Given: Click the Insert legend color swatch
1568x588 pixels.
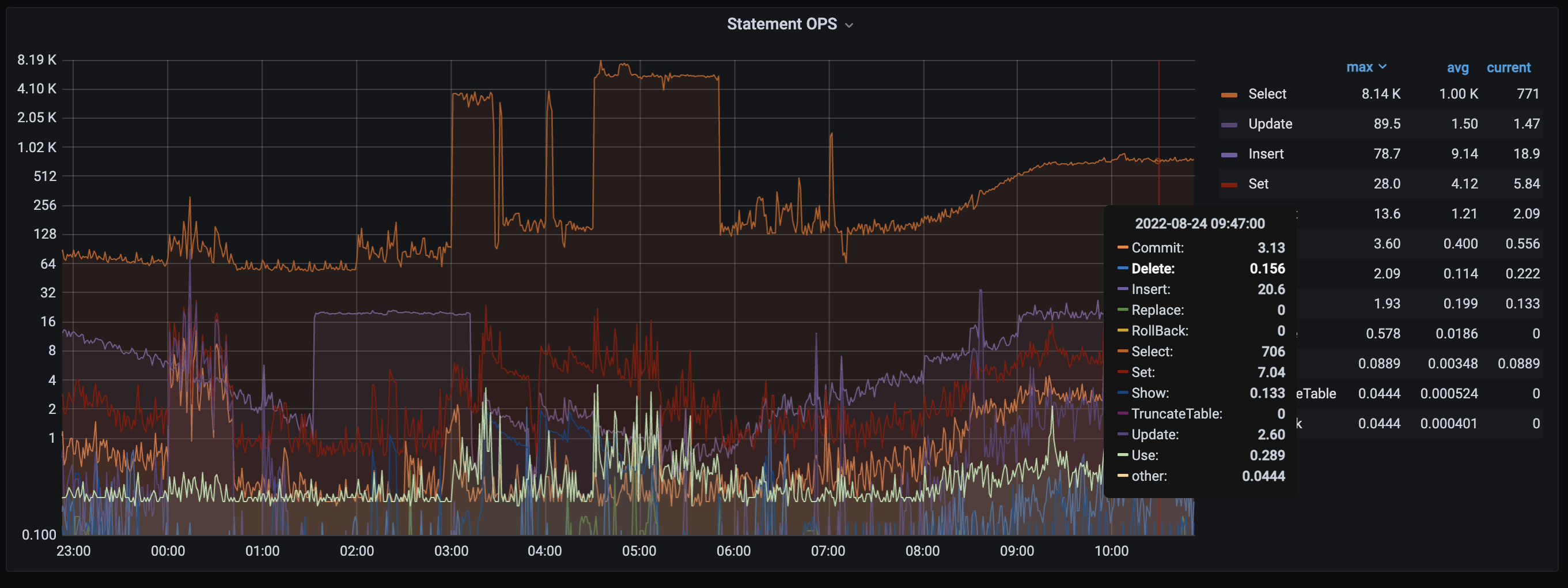Looking at the screenshot, I should coord(1229,154).
